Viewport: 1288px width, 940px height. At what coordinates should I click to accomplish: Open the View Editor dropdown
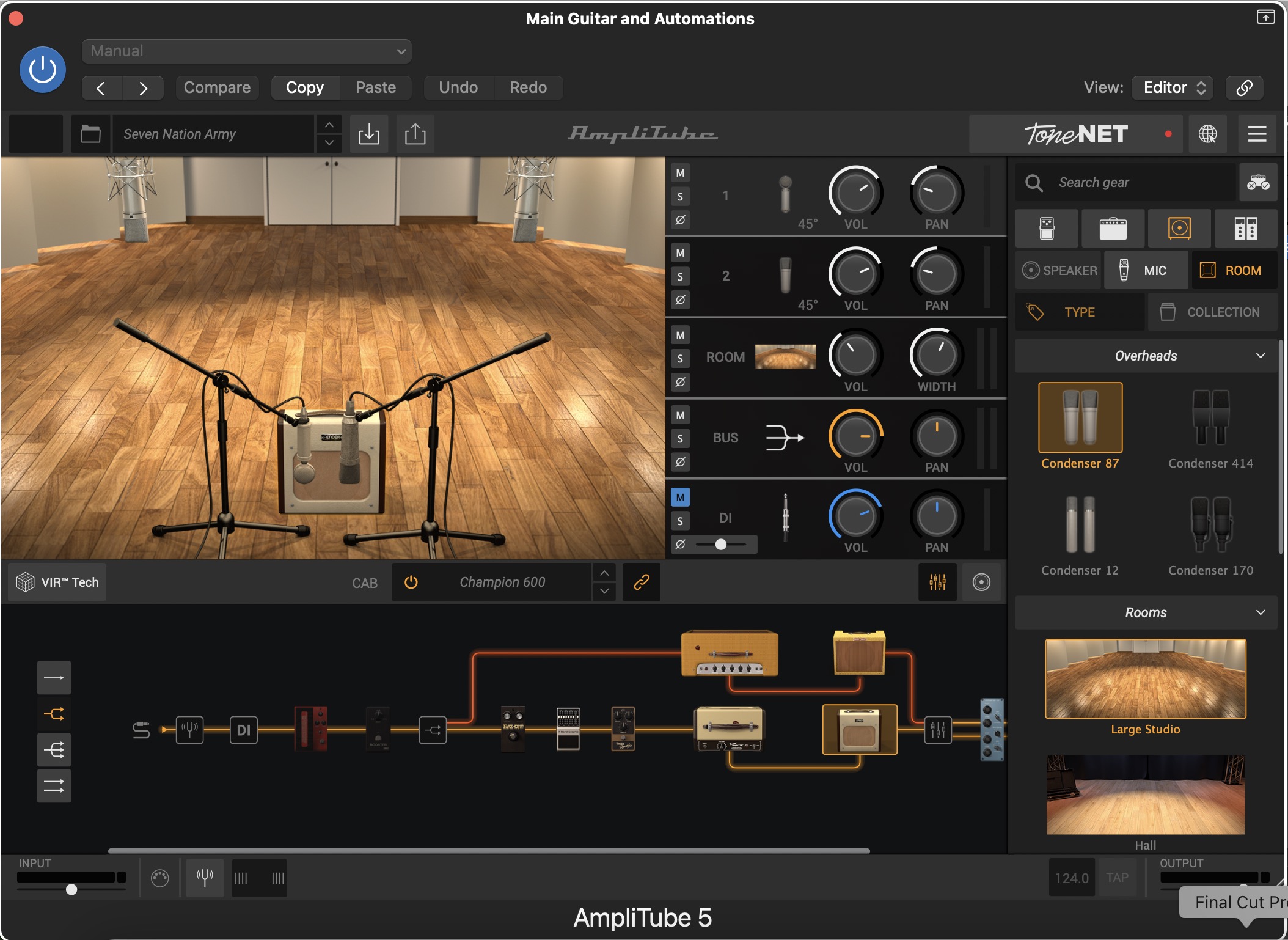coord(1172,87)
